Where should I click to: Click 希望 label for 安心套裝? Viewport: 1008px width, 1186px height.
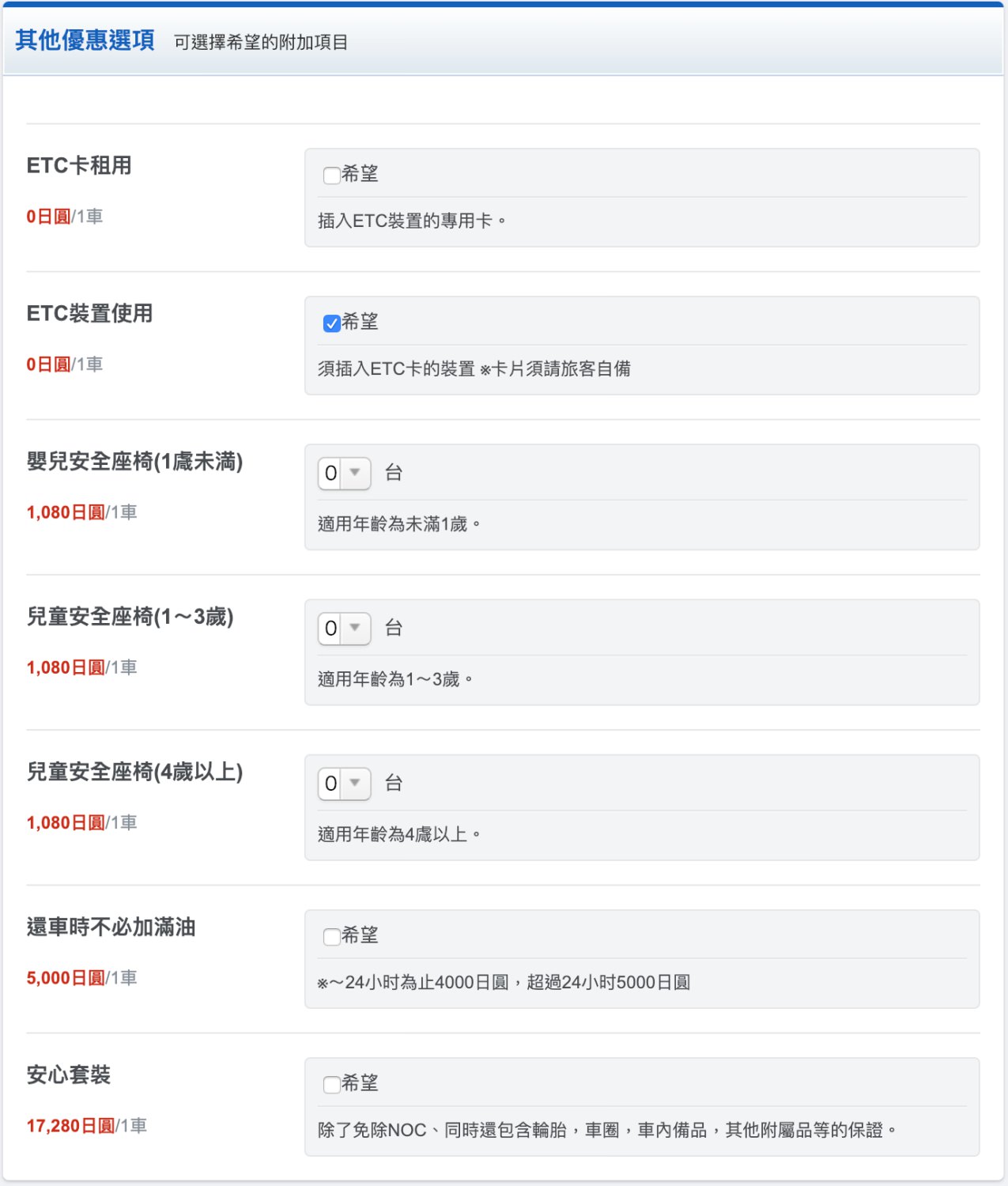[x=360, y=1083]
